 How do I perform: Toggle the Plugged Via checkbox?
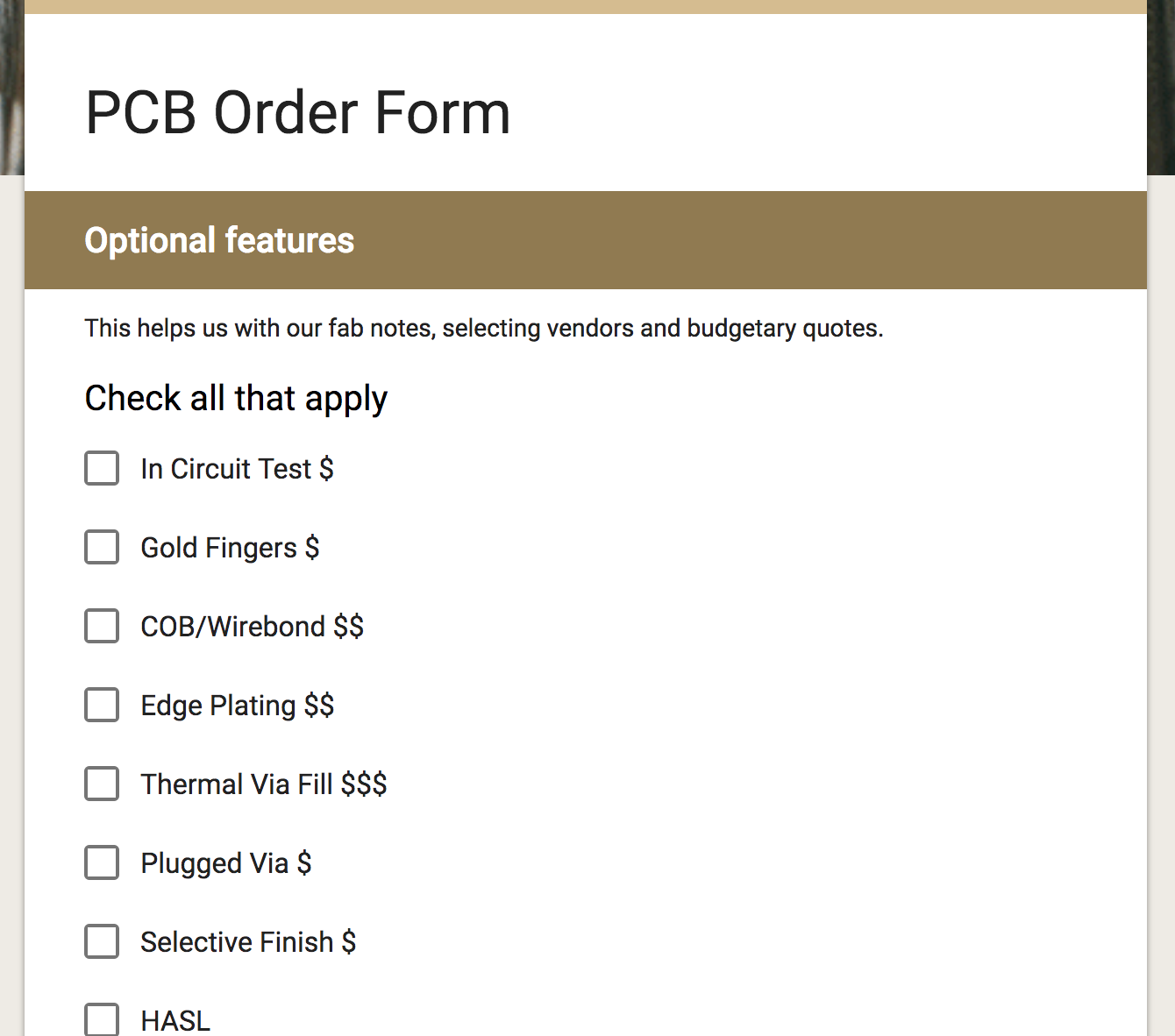[x=102, y=862]
